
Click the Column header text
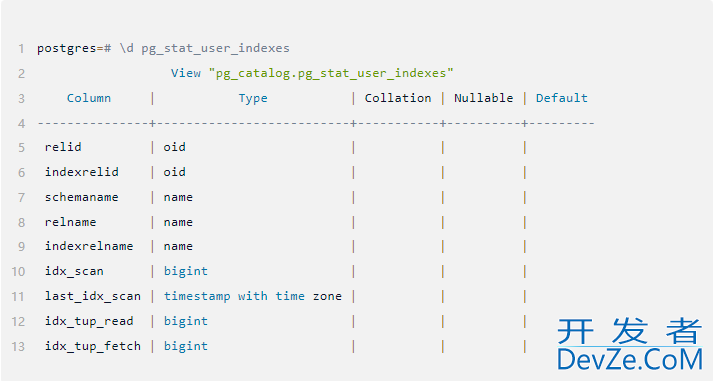point(89,98)
